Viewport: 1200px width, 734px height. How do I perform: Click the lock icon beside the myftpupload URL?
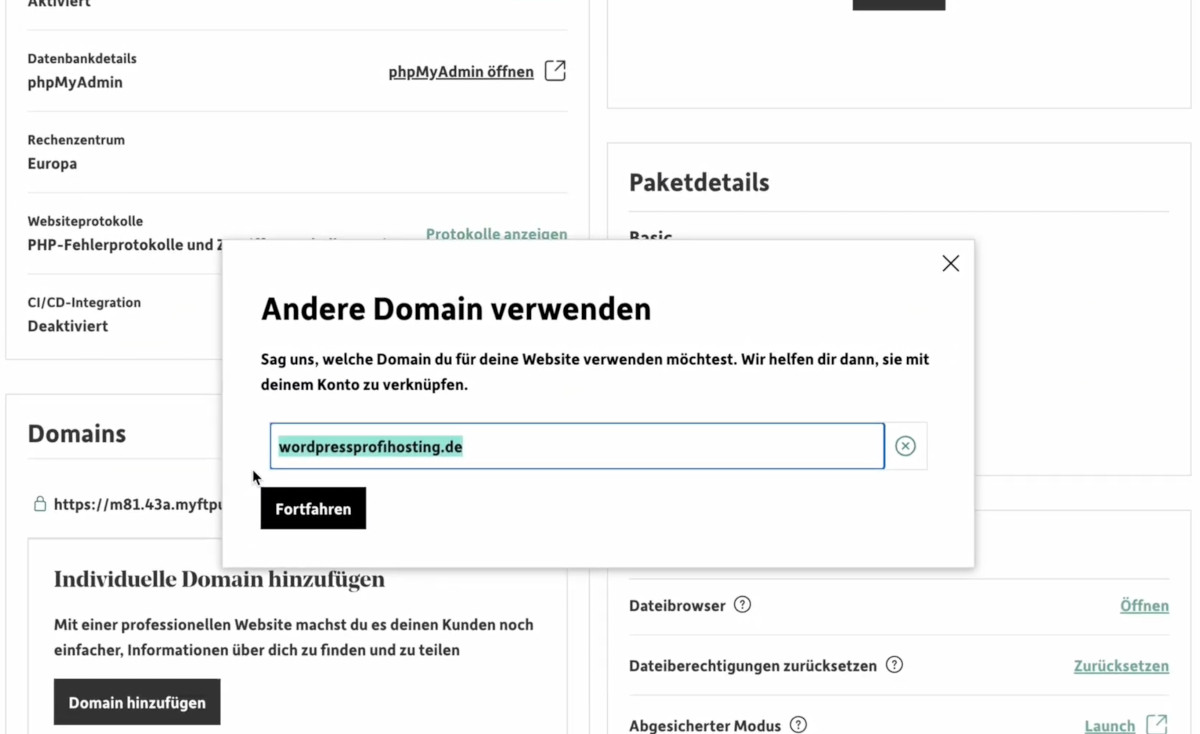40,504
